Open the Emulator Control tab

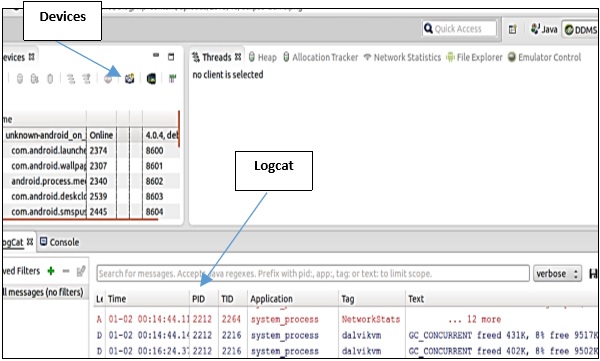click(x=544, y=57)
